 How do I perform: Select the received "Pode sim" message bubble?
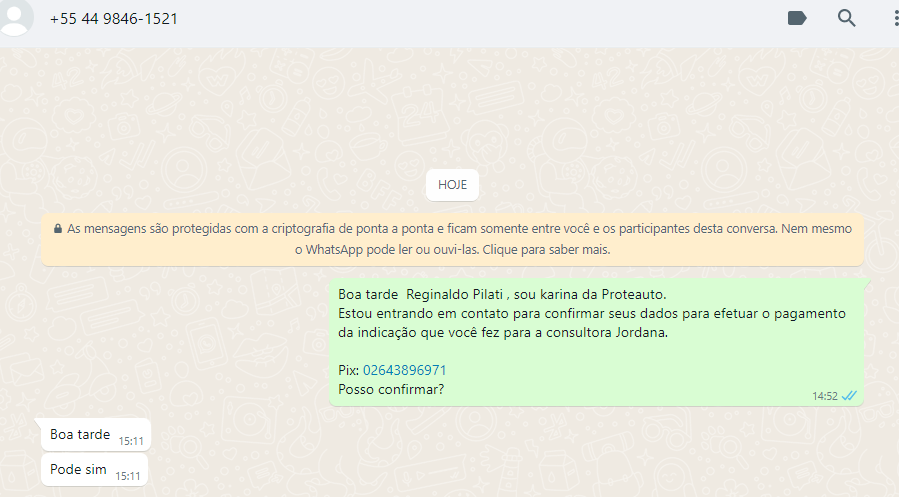(x=94, y=470)
